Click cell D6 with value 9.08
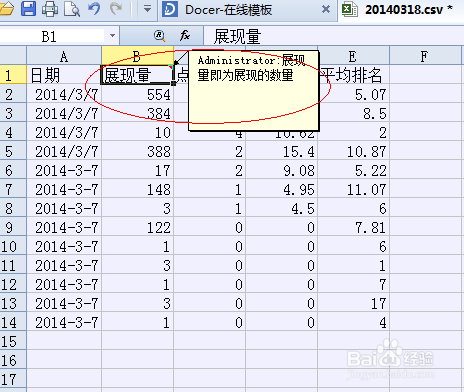 point(282,169)
